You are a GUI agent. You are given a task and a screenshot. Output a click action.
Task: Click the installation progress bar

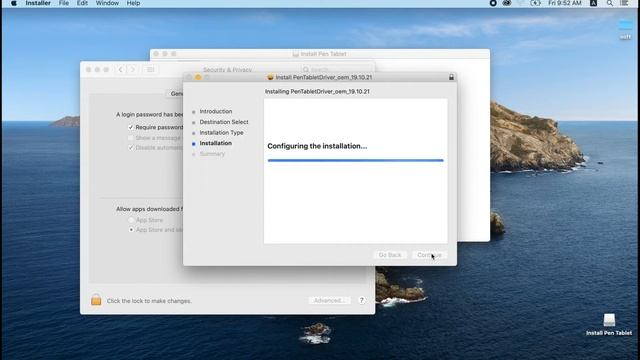(356, 160)
